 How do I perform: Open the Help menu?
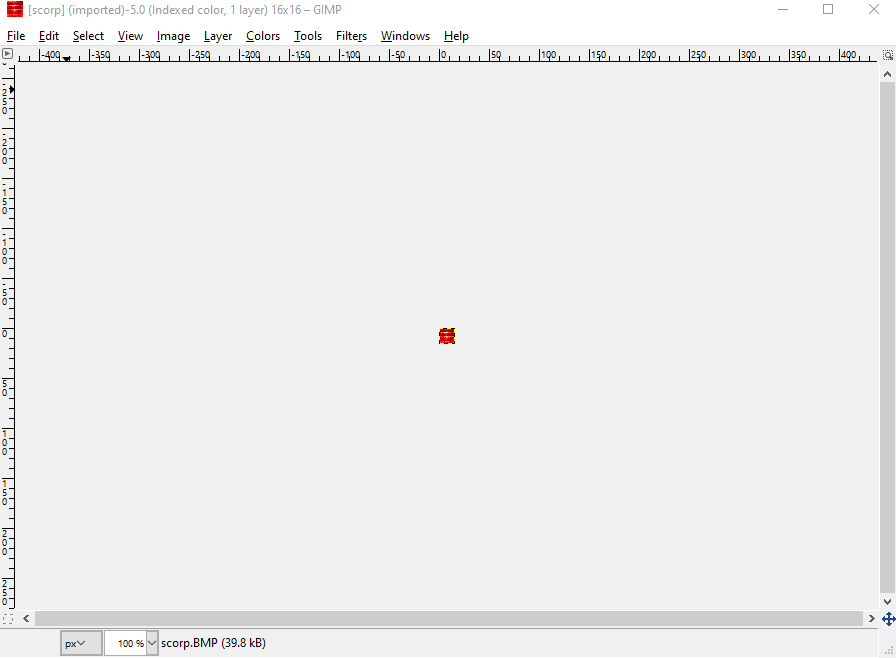[456, 36]
